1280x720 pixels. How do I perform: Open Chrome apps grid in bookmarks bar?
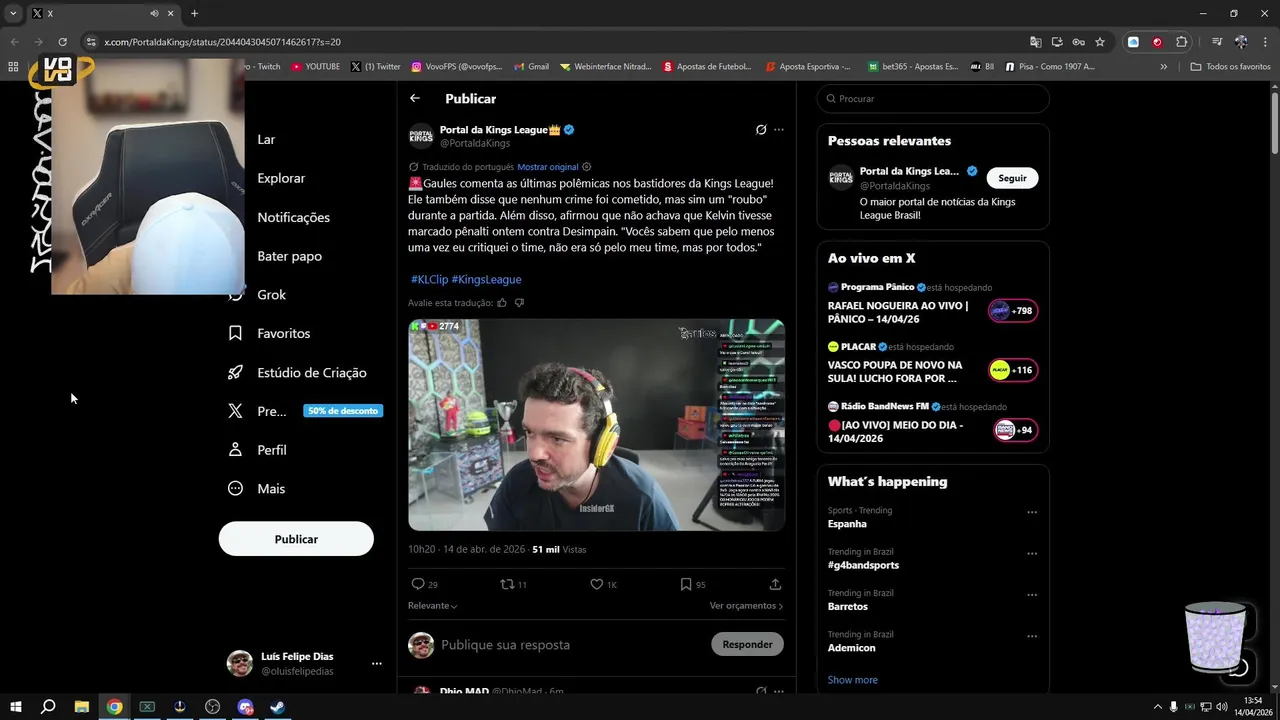point(13,67)
